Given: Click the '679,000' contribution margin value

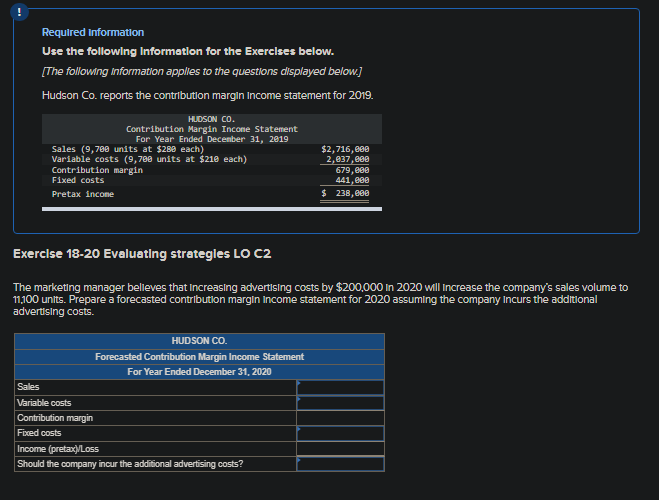Looking at the screenshot, I should pyautogui.click(x=352, y=170).
